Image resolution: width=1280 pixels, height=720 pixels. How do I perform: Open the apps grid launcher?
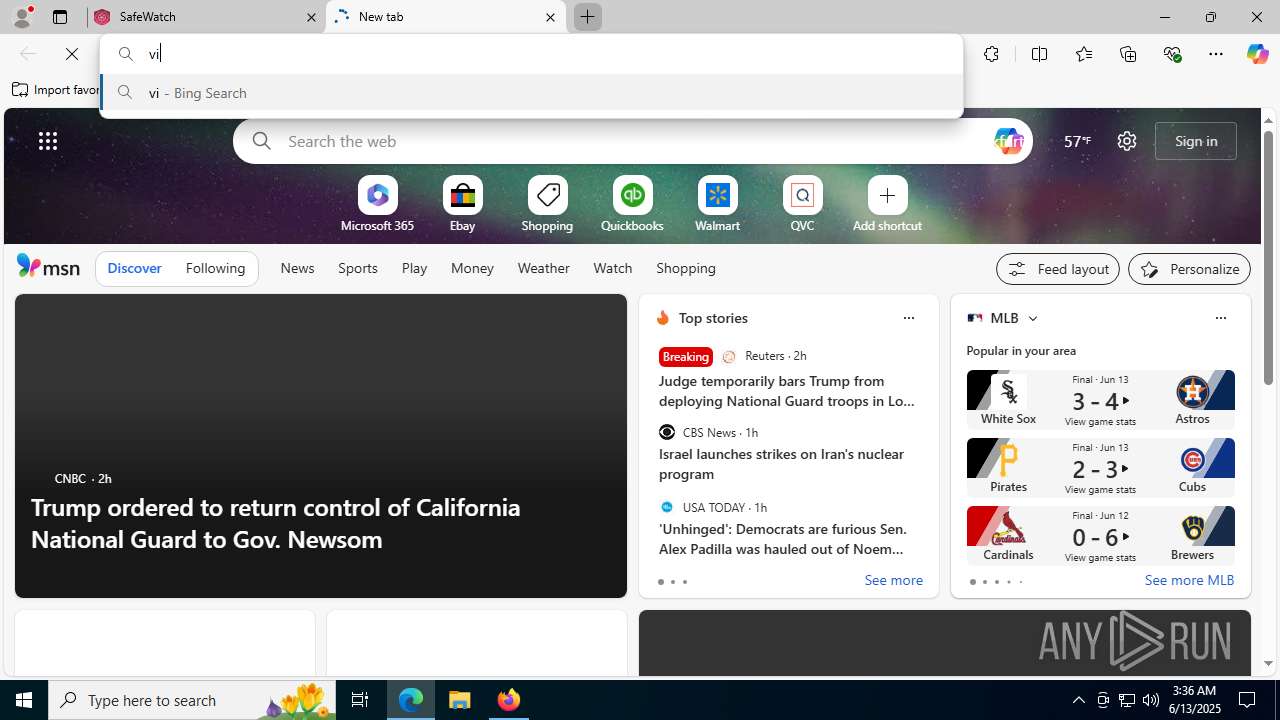48,141
